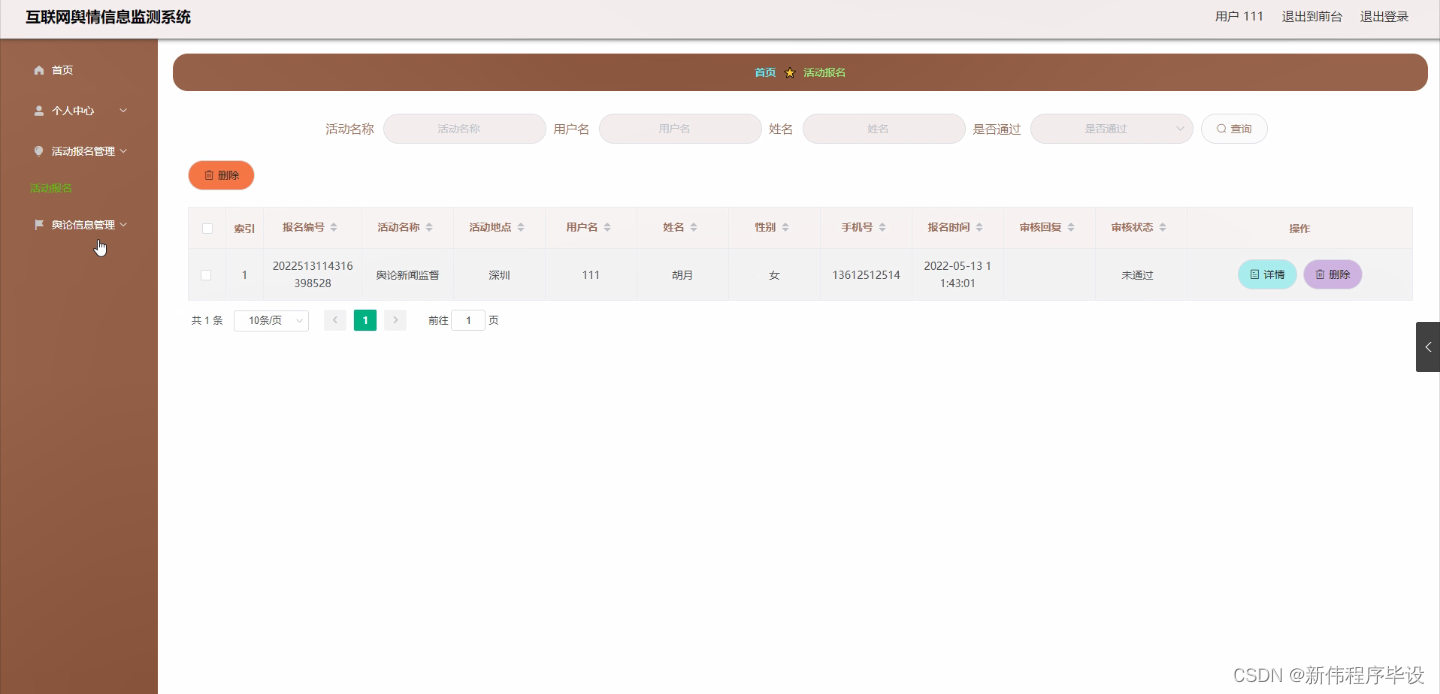Image resolution: width=1440 pixels, height=694 pixels.
Task: Click 退出登录 to log out
Action: [1384, 17]
